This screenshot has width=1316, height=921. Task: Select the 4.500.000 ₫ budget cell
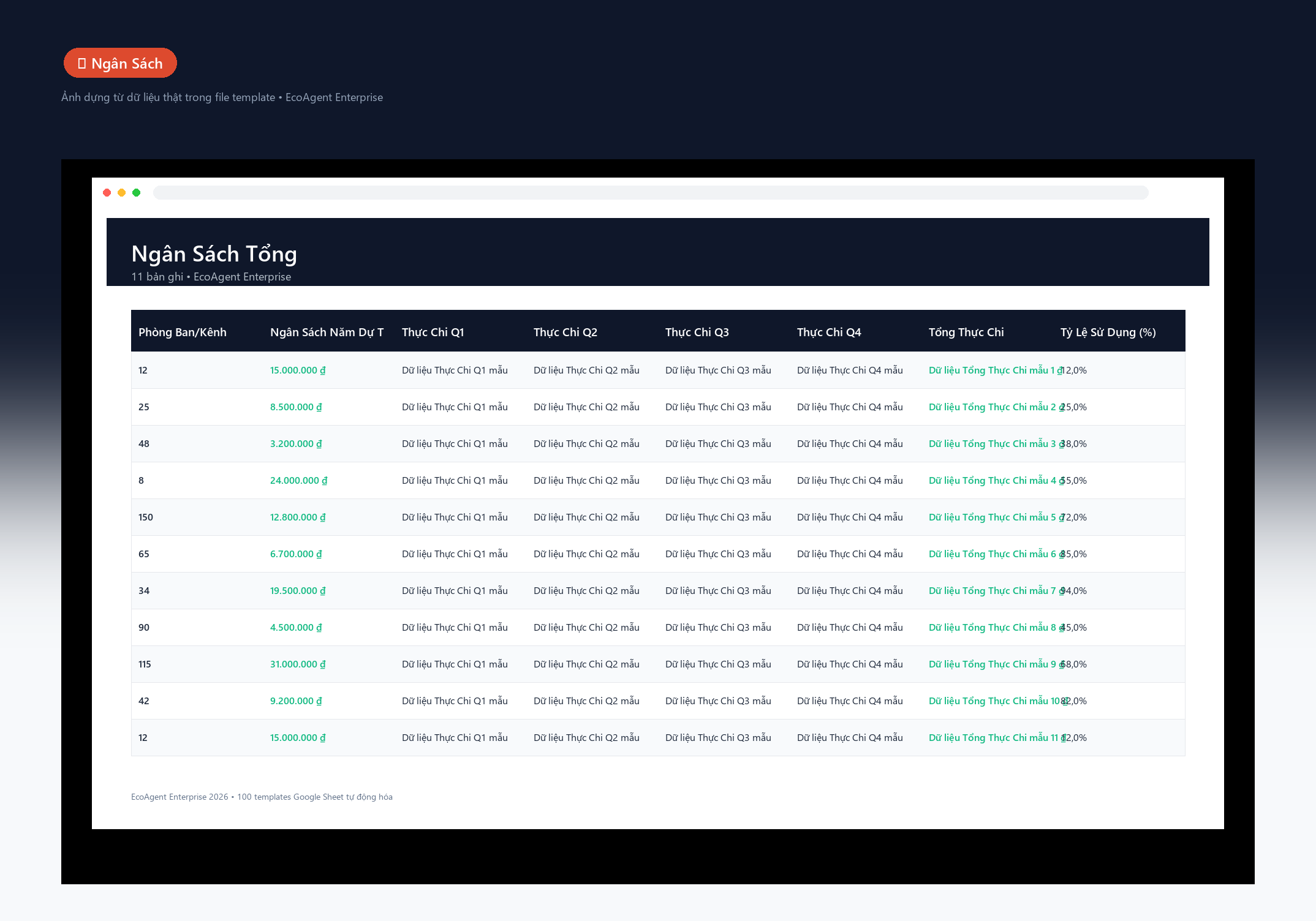pyautogui.click(x=296, y=628)
